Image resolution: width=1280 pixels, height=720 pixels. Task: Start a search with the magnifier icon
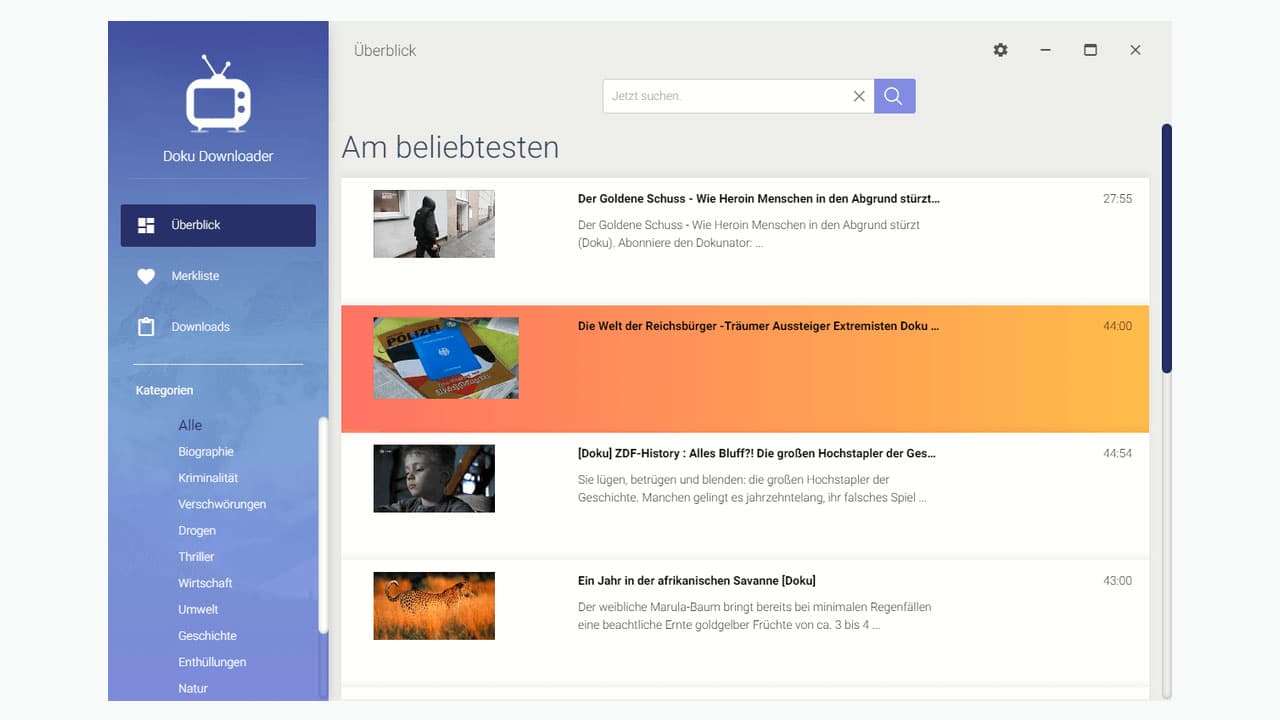coord(893,96)
